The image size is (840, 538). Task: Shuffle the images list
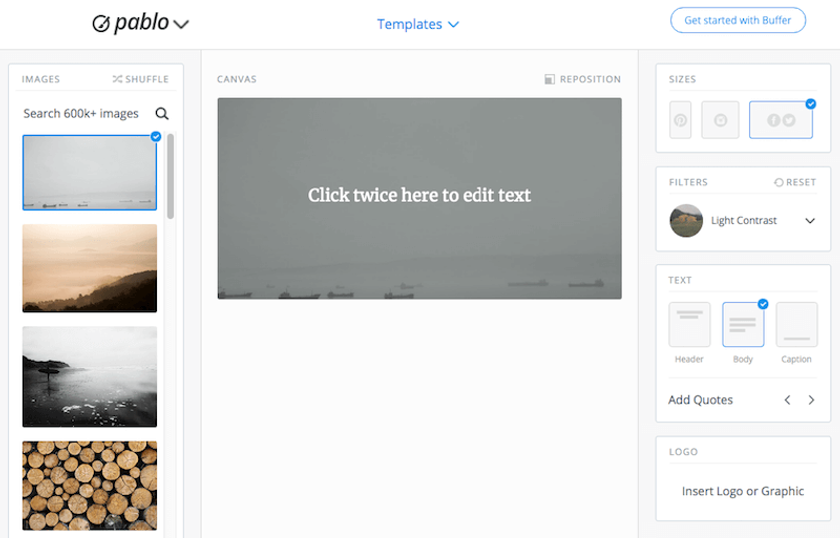(x=140, y=79)
